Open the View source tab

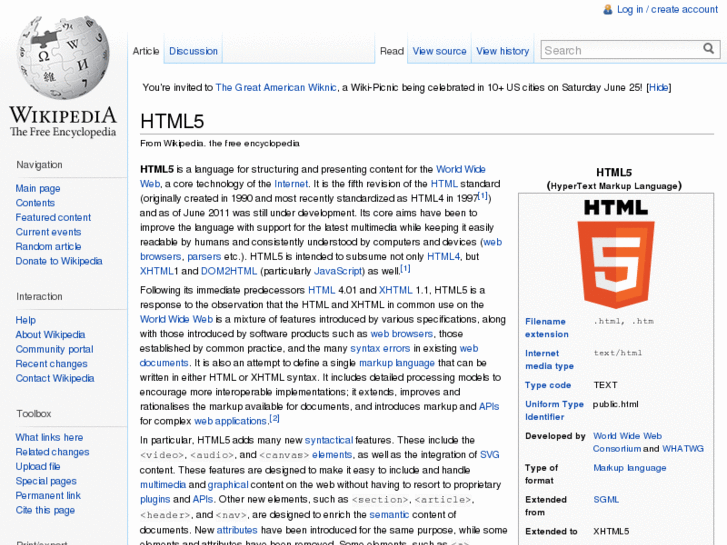440,51
